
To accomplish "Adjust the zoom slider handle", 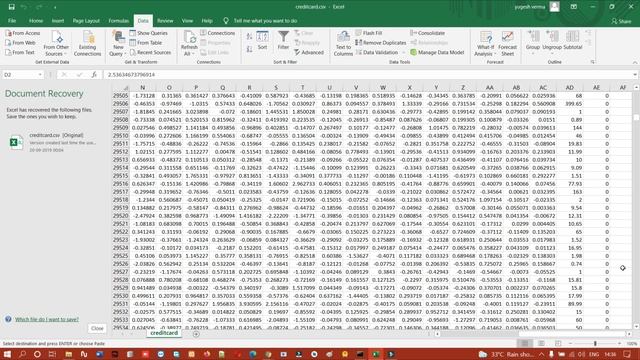I will click(595, 344).
